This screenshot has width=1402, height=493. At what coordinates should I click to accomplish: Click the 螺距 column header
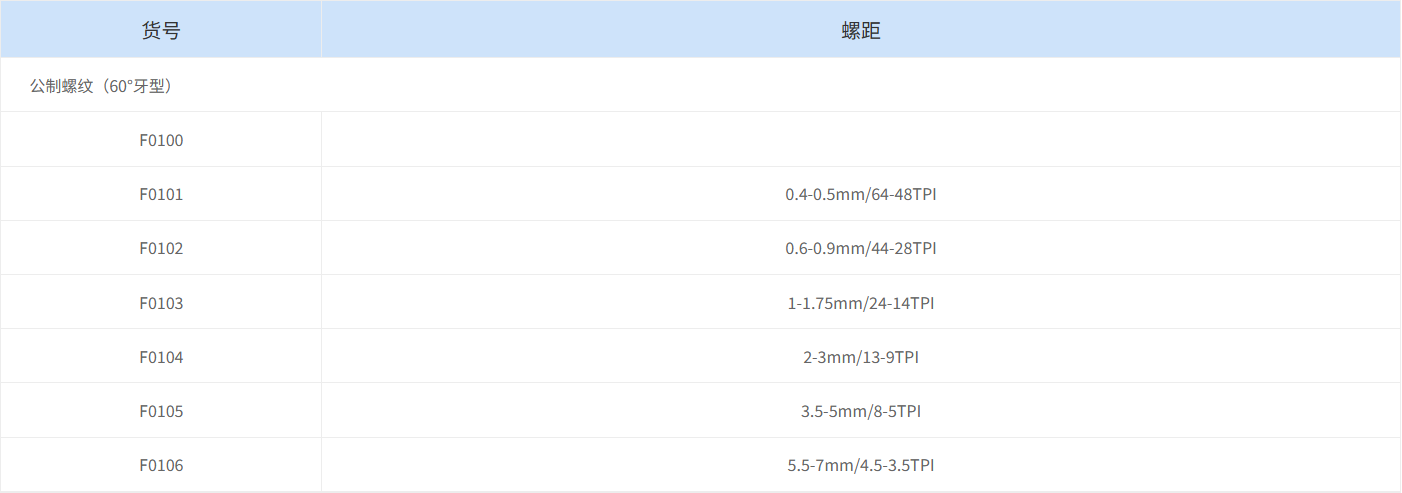[860, 30]
